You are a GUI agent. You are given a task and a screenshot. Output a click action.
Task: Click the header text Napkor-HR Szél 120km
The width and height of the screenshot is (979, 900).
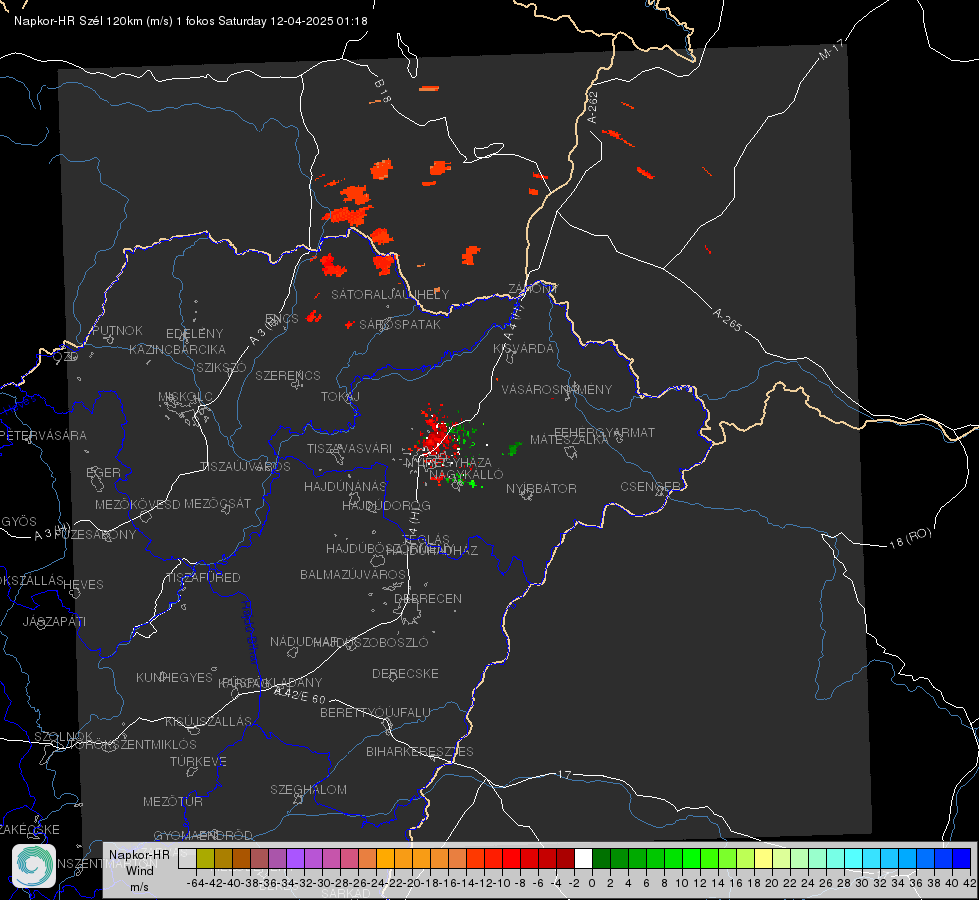(x=78, y=21)
